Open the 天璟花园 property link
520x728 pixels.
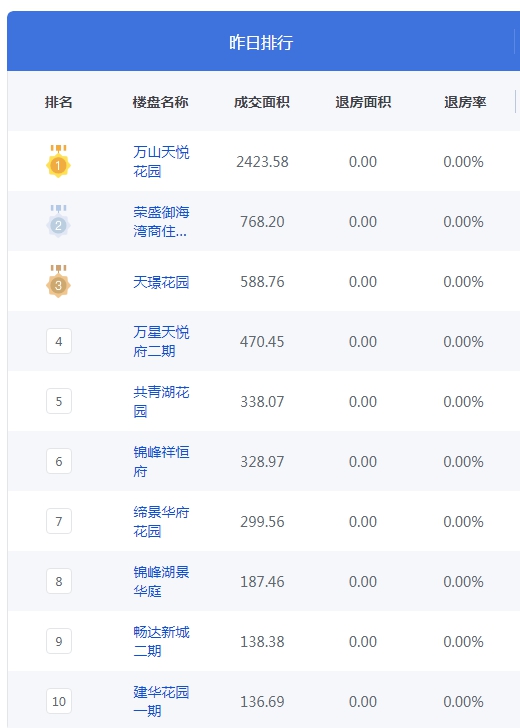click(x=161, y=282)
